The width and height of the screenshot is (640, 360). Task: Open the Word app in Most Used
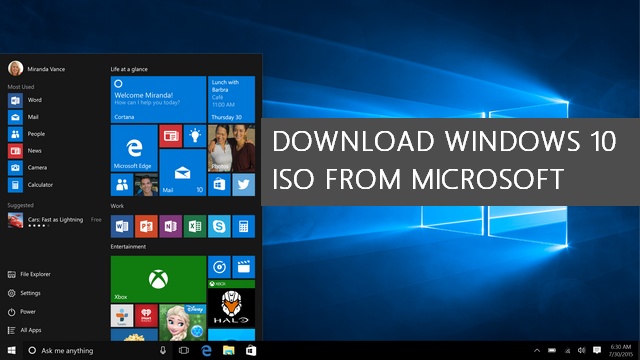click(25, 100)
